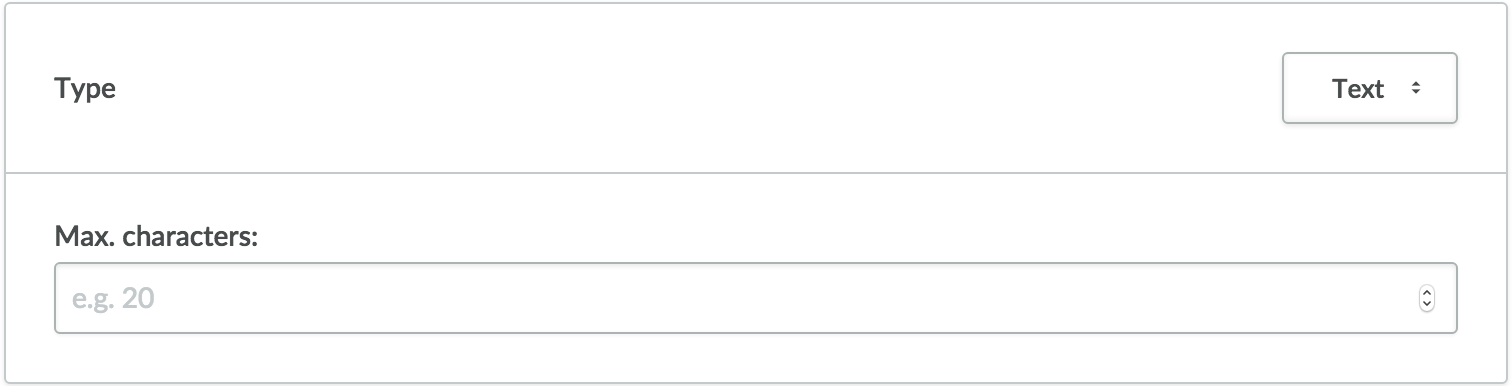Expand the Text type selector

(x=1369, y=88)
